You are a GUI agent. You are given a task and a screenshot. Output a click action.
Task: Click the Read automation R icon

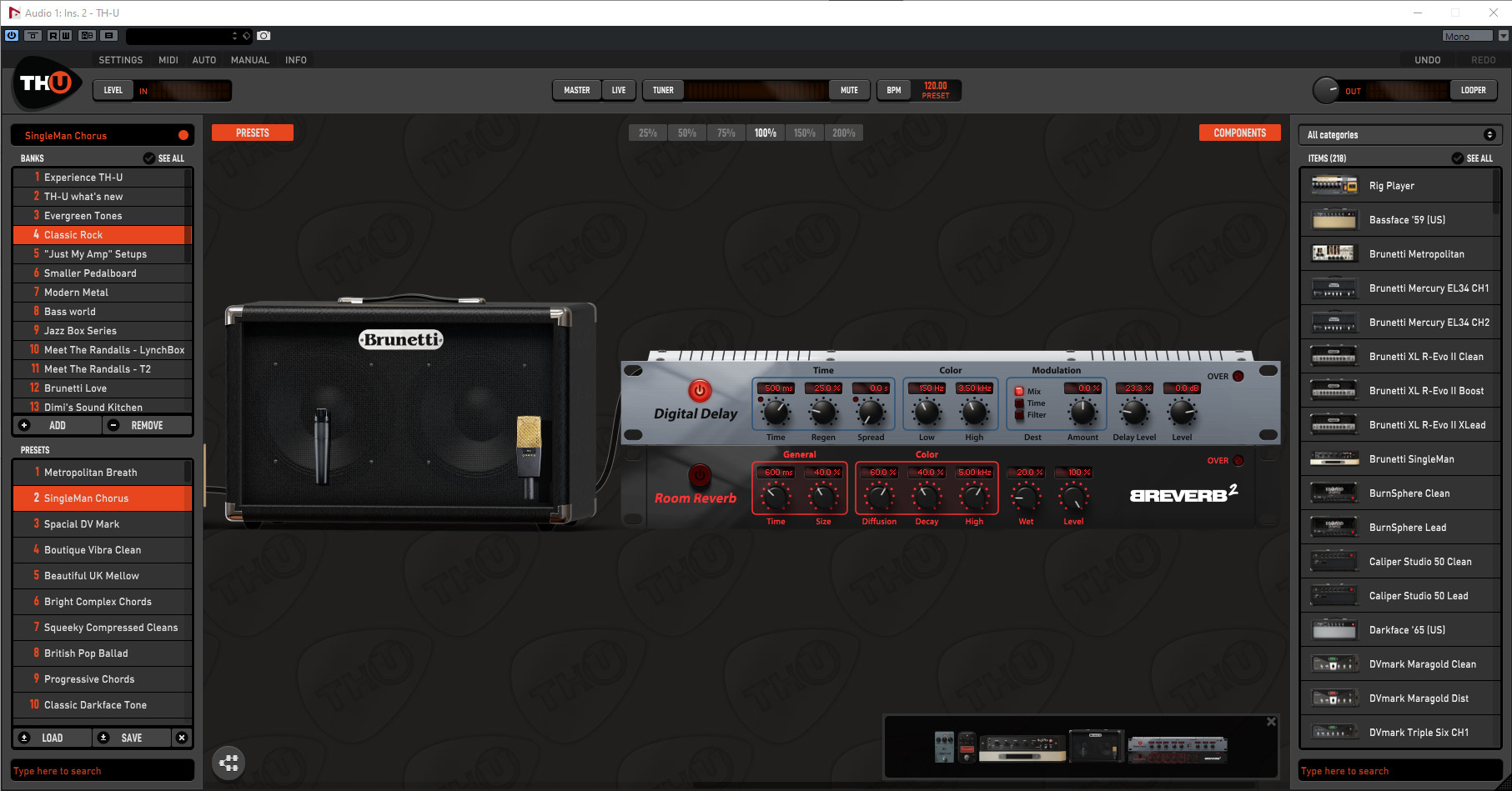click(x=53, y=36)
